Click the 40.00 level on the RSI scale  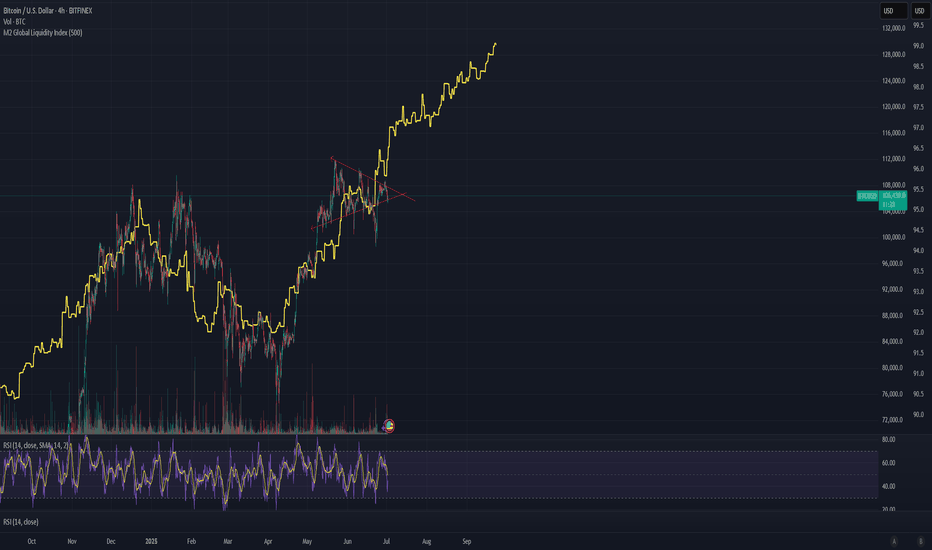coord(889,486)
